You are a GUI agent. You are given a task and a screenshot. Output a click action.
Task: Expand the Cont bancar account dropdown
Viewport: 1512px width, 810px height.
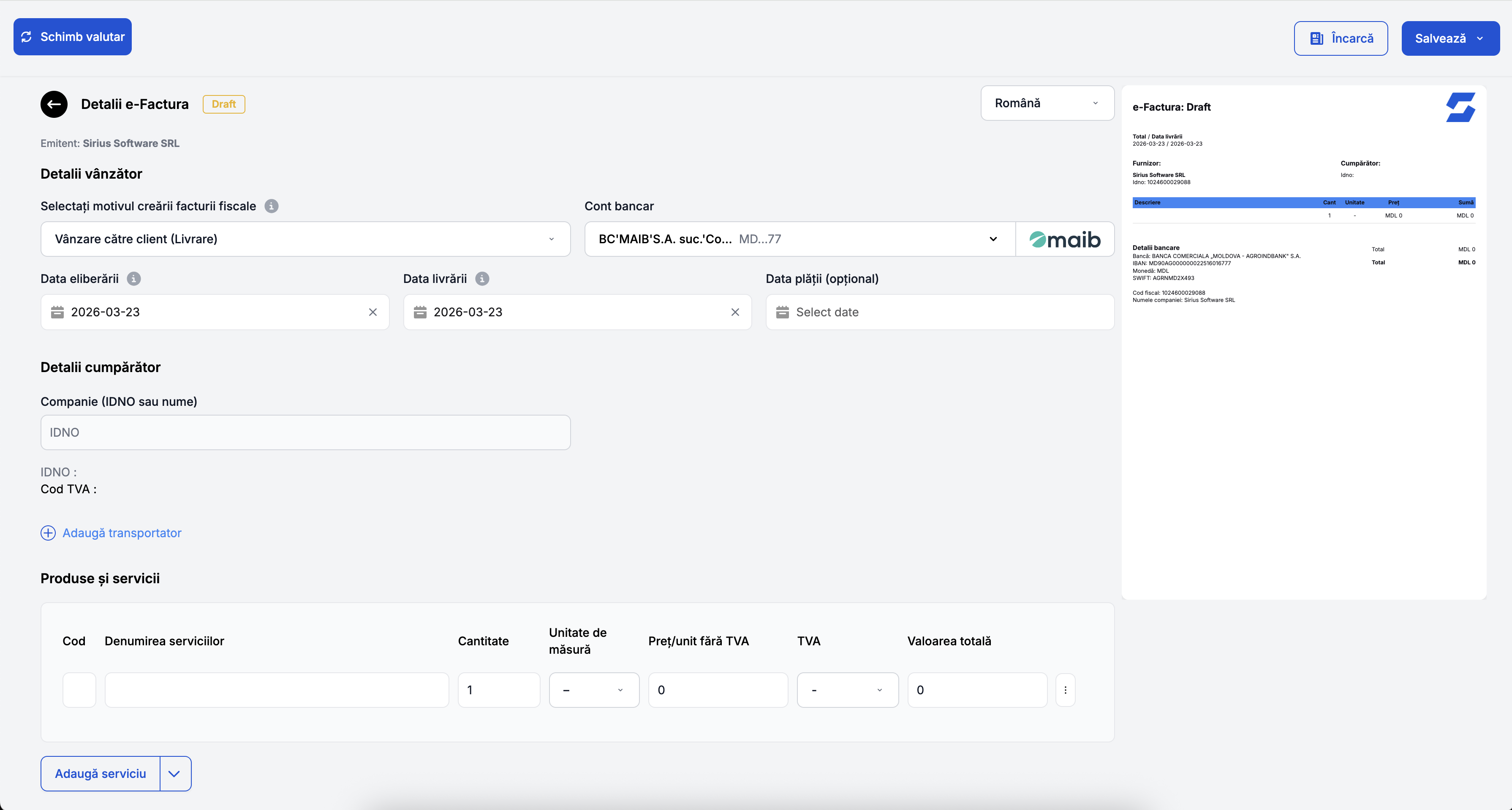click(x=993, y=239)
